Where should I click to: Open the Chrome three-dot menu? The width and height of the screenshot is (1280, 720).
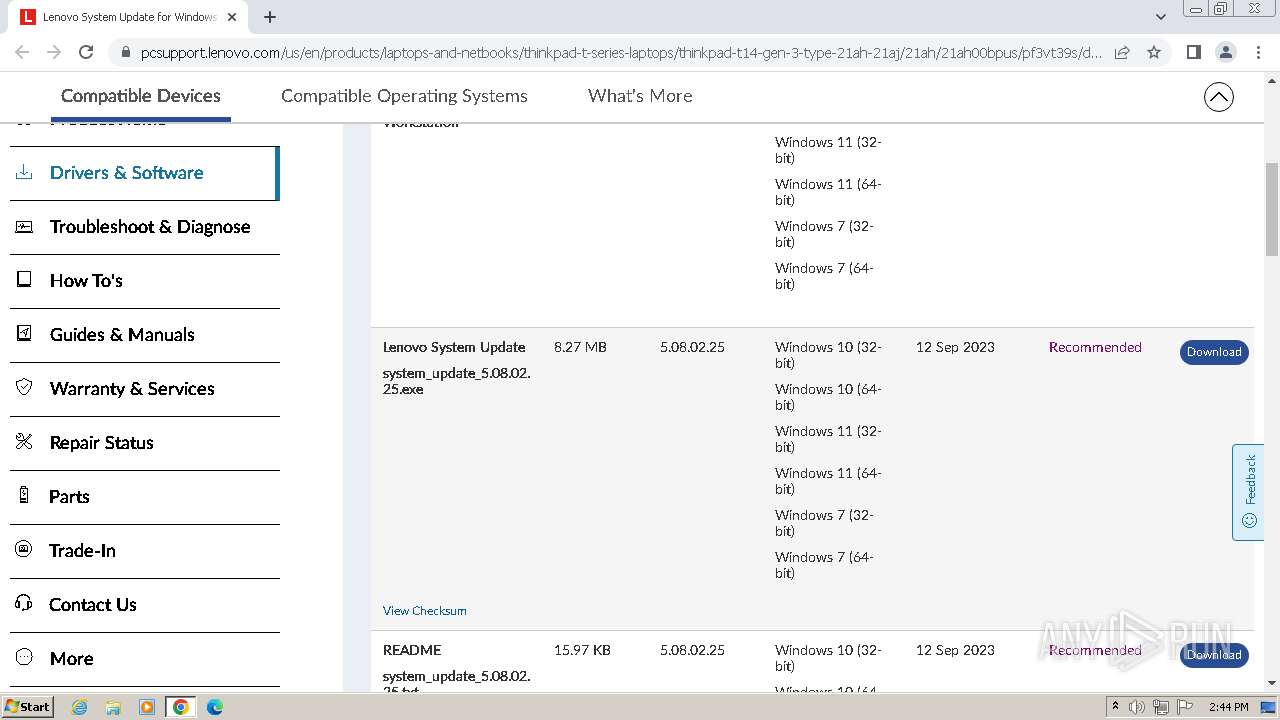[1258, 52]
